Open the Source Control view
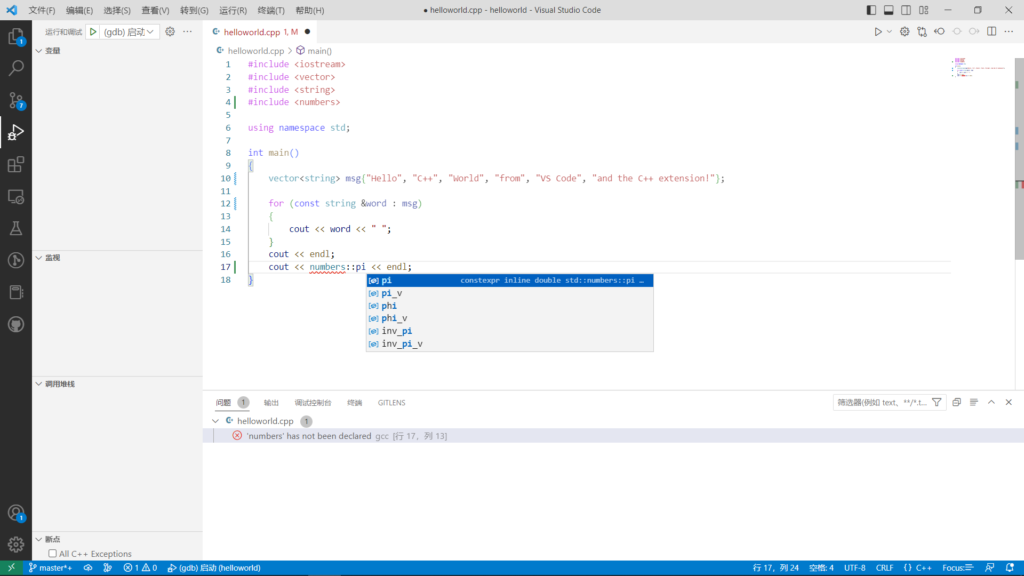Viewport: 1024px width, 576px height. pyautogui.click(x=16, y=100)
